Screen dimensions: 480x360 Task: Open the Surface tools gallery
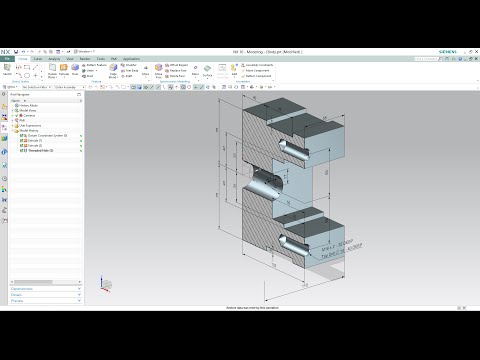coord(207,71)
